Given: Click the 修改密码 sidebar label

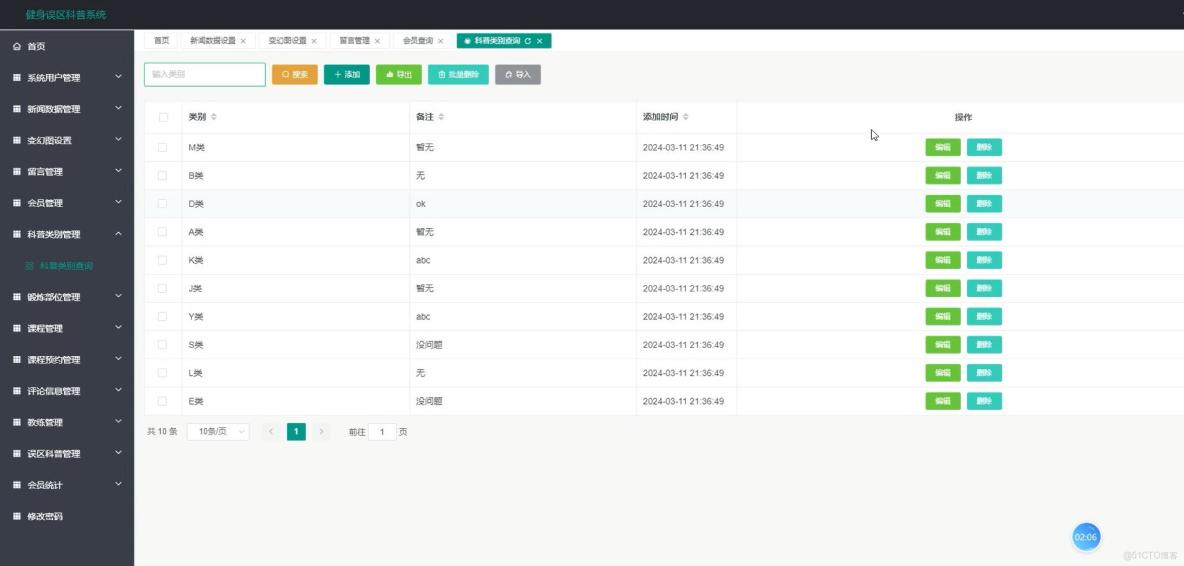Looking at the screenshot, I should tap(45, 517).
